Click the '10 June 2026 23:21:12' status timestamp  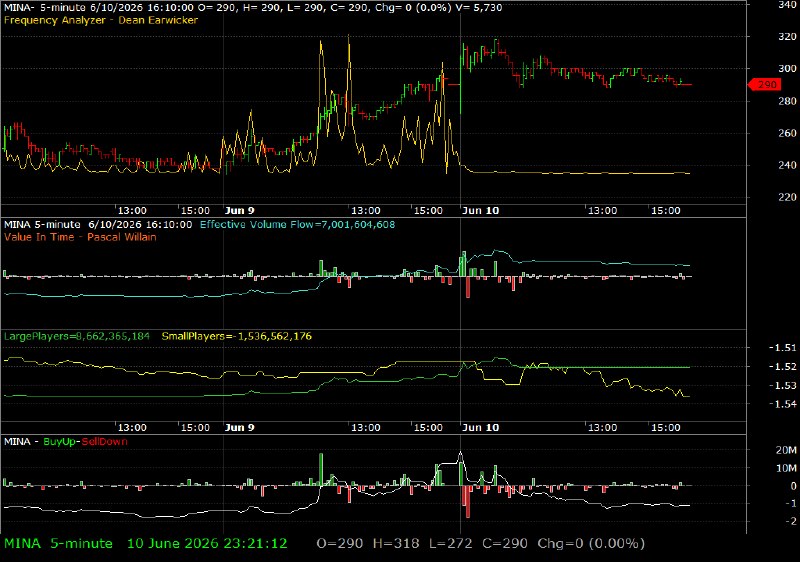click(207, 544)
